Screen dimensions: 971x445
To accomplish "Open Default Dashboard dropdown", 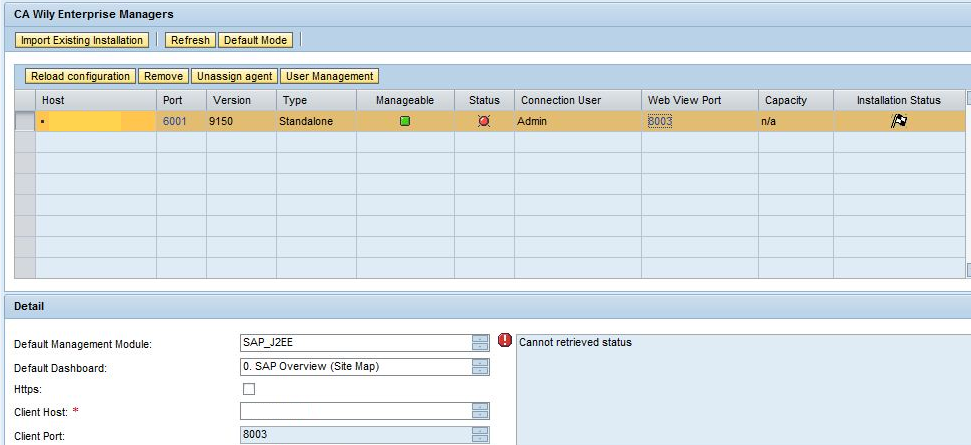I will [480, 366].
